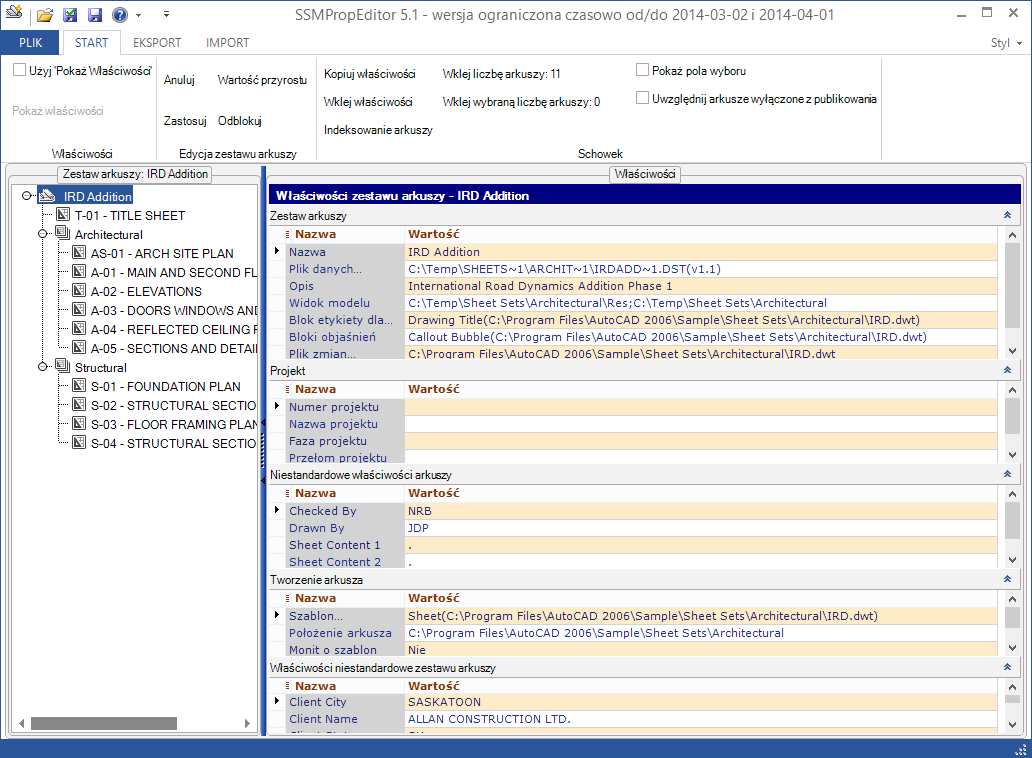Click the AS-01 ARCH SITE PLAN sheet icon
Viewport: 1032px width, 758px height.
79,253
